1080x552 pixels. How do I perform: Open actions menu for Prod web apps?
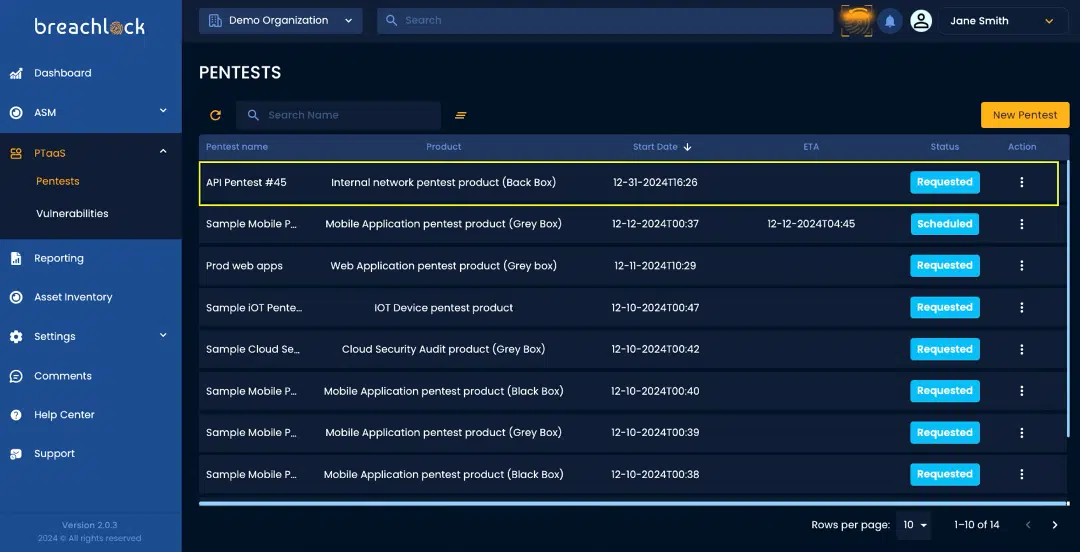(1021, 266)
